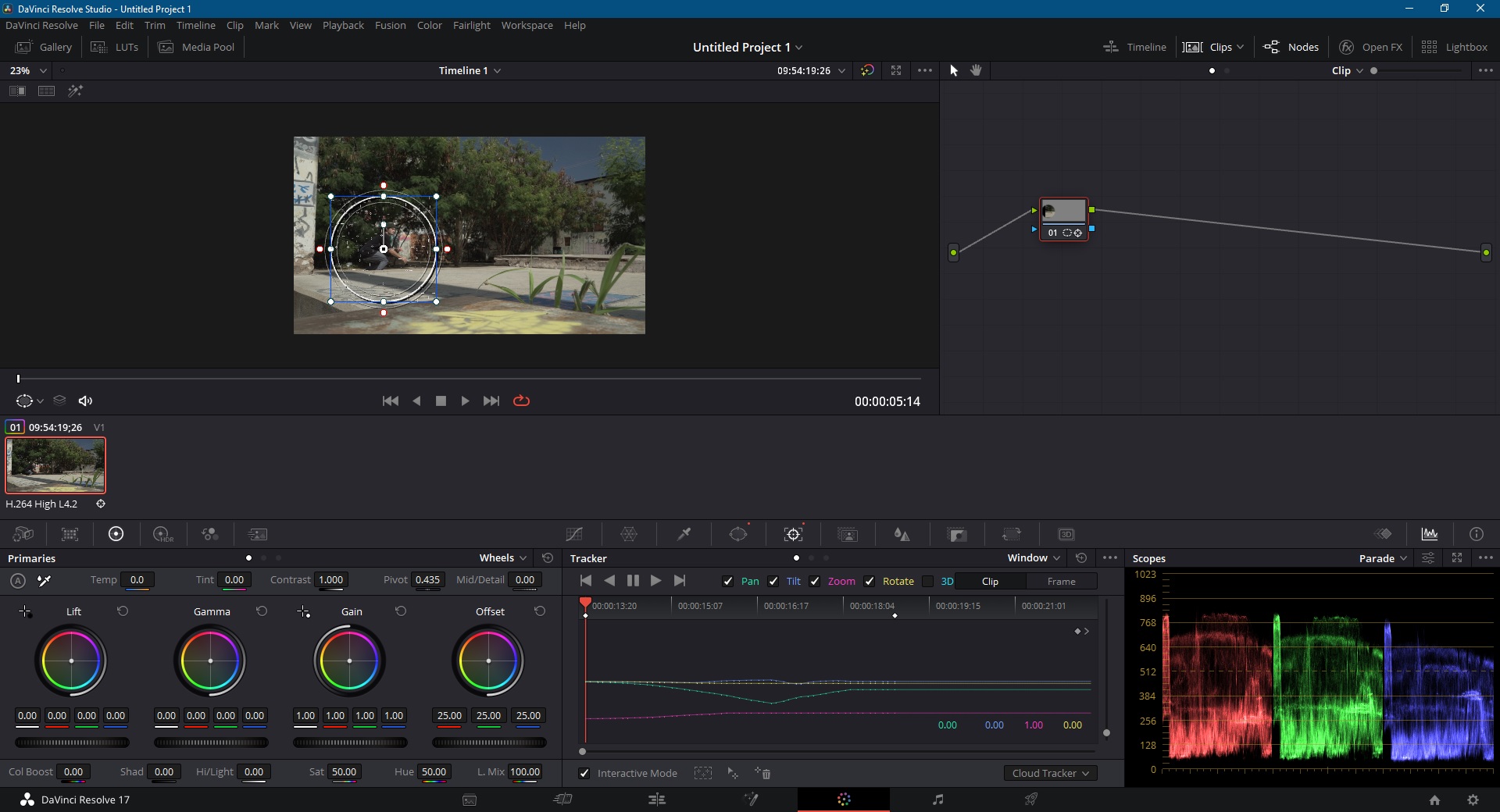Open the Camera Raw palette

(x=23, y=534)
